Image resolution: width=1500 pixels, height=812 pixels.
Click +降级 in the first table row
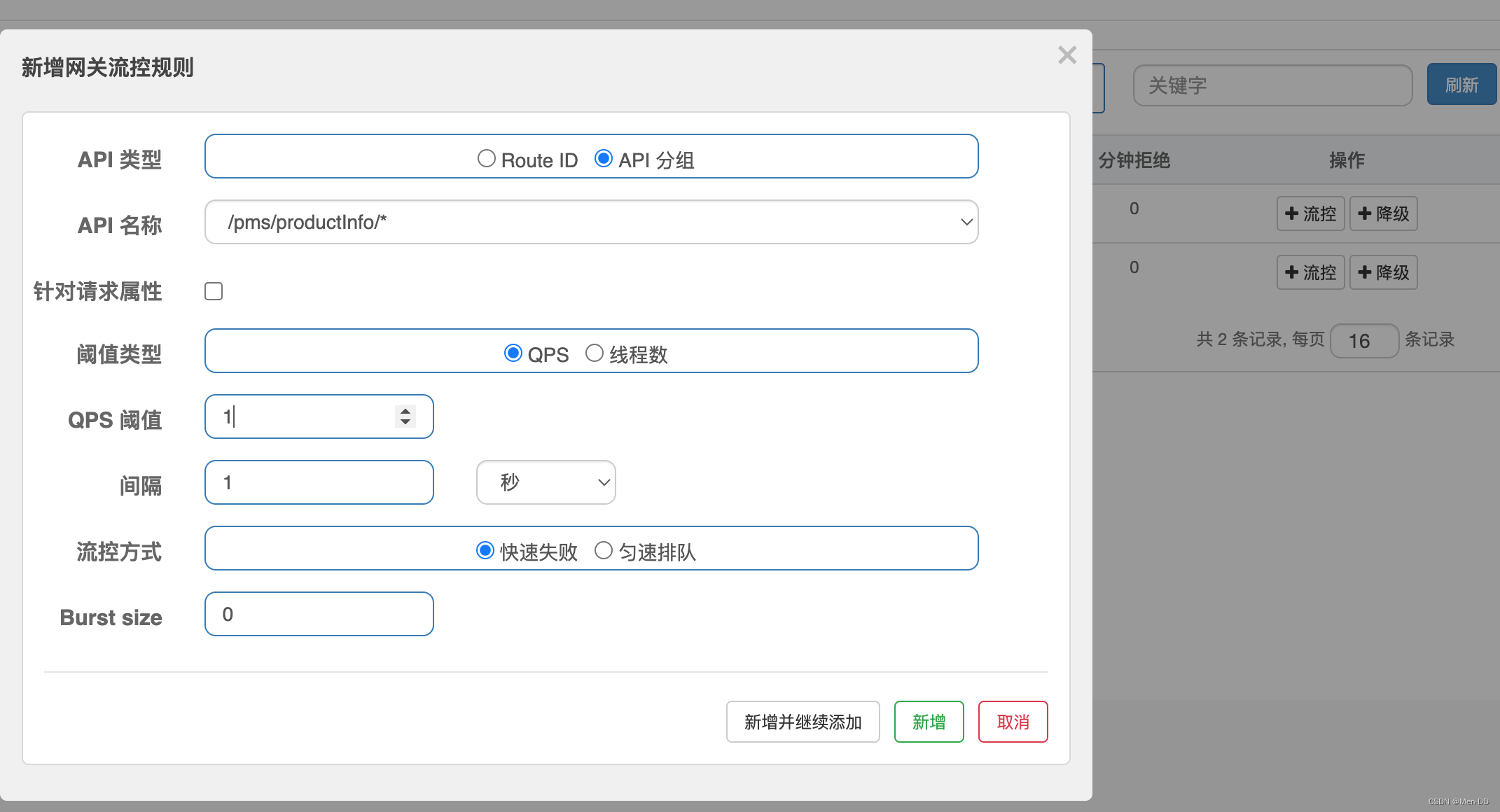tap(1384, 213)
